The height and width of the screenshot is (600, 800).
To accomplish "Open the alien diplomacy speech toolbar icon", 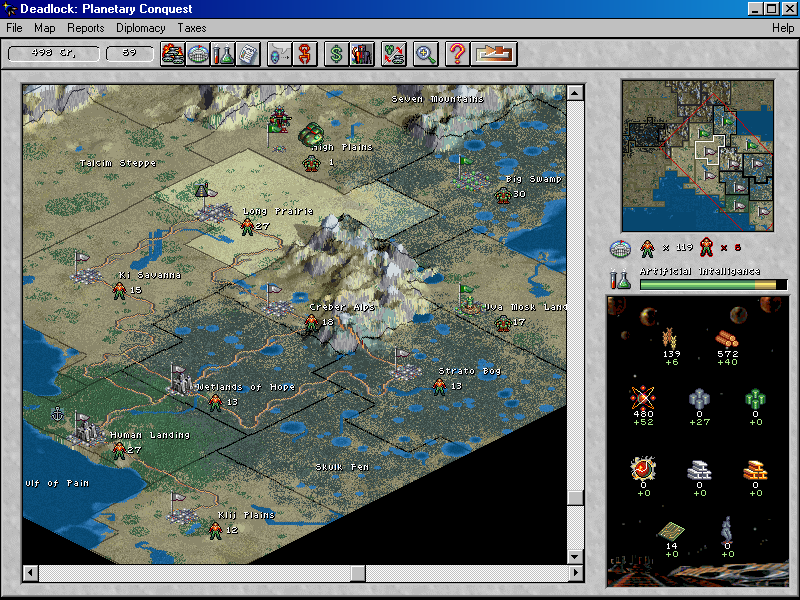I will (x=280, y=54).
